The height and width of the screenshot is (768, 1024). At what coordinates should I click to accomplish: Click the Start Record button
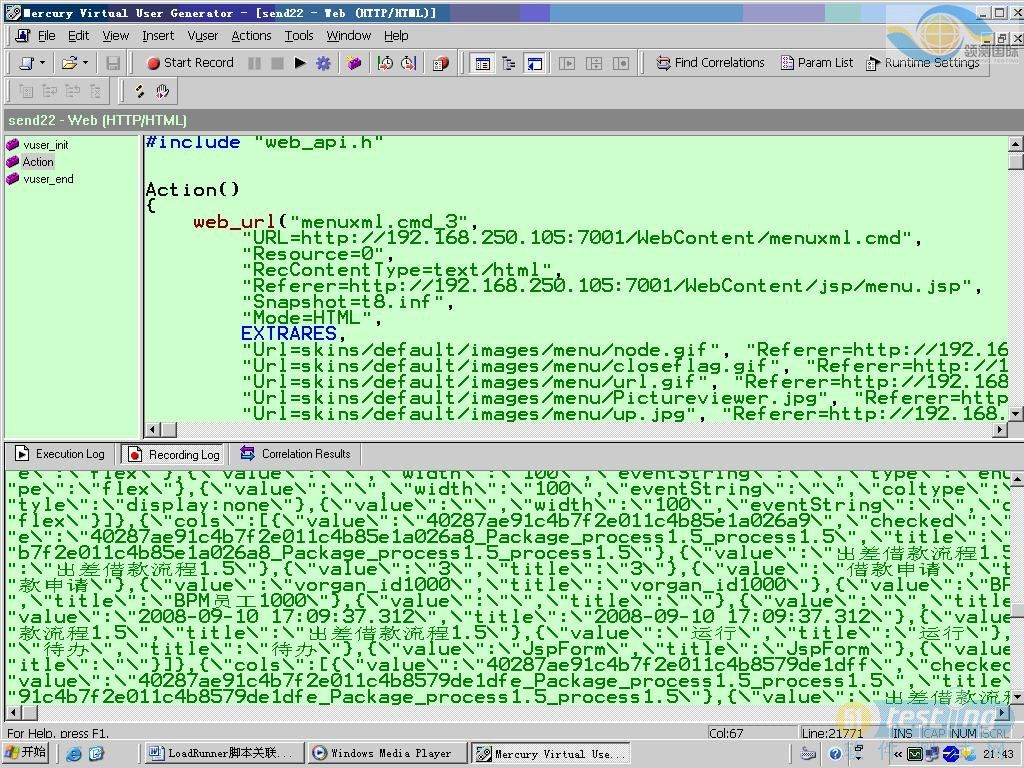[190, 63]
